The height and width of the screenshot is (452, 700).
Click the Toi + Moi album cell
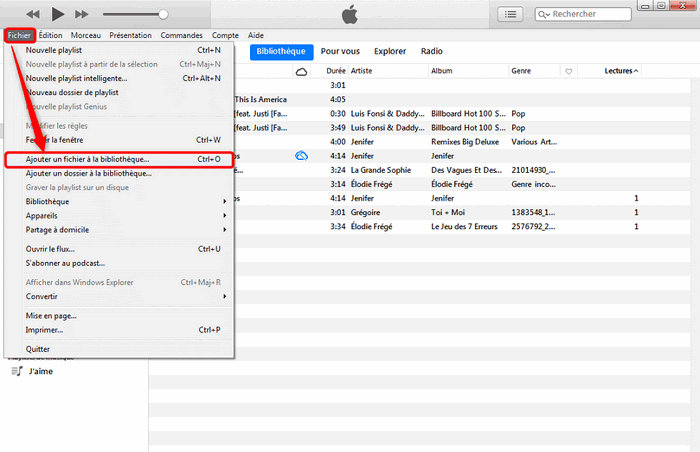(x=448, y=213)
